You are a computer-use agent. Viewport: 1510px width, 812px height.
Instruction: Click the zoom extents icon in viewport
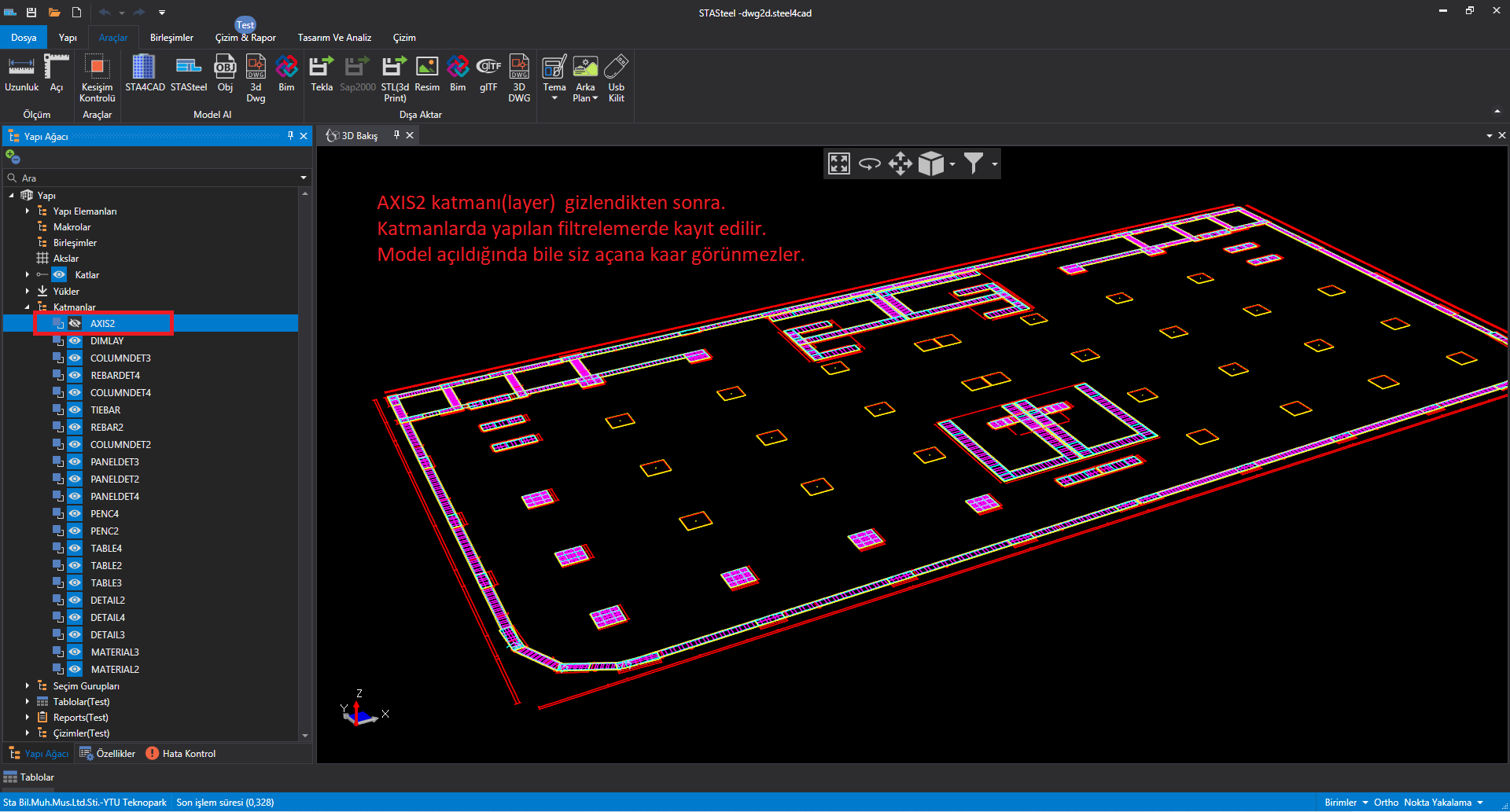[839, 164]
